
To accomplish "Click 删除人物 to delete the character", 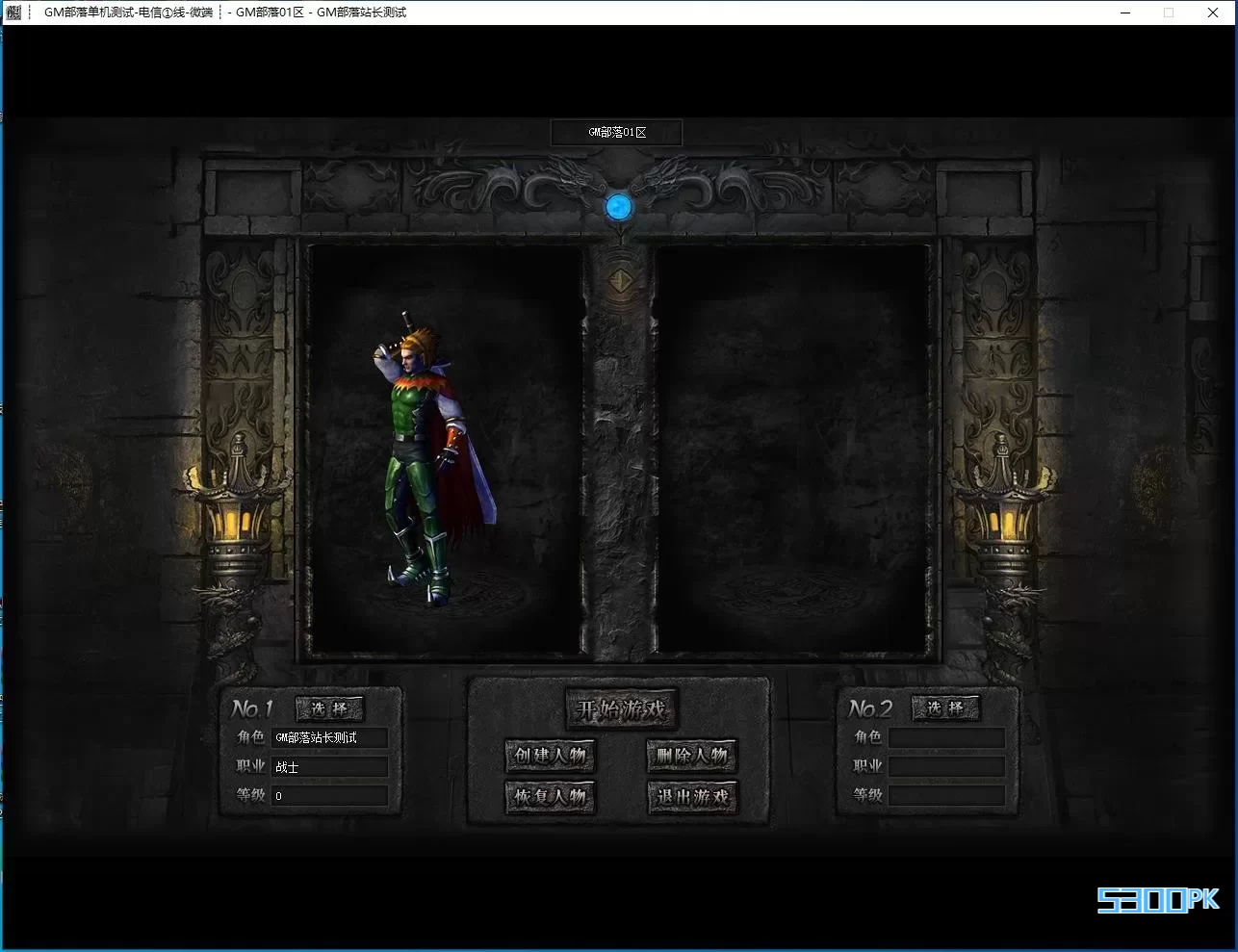I will (x=691, y=756).
